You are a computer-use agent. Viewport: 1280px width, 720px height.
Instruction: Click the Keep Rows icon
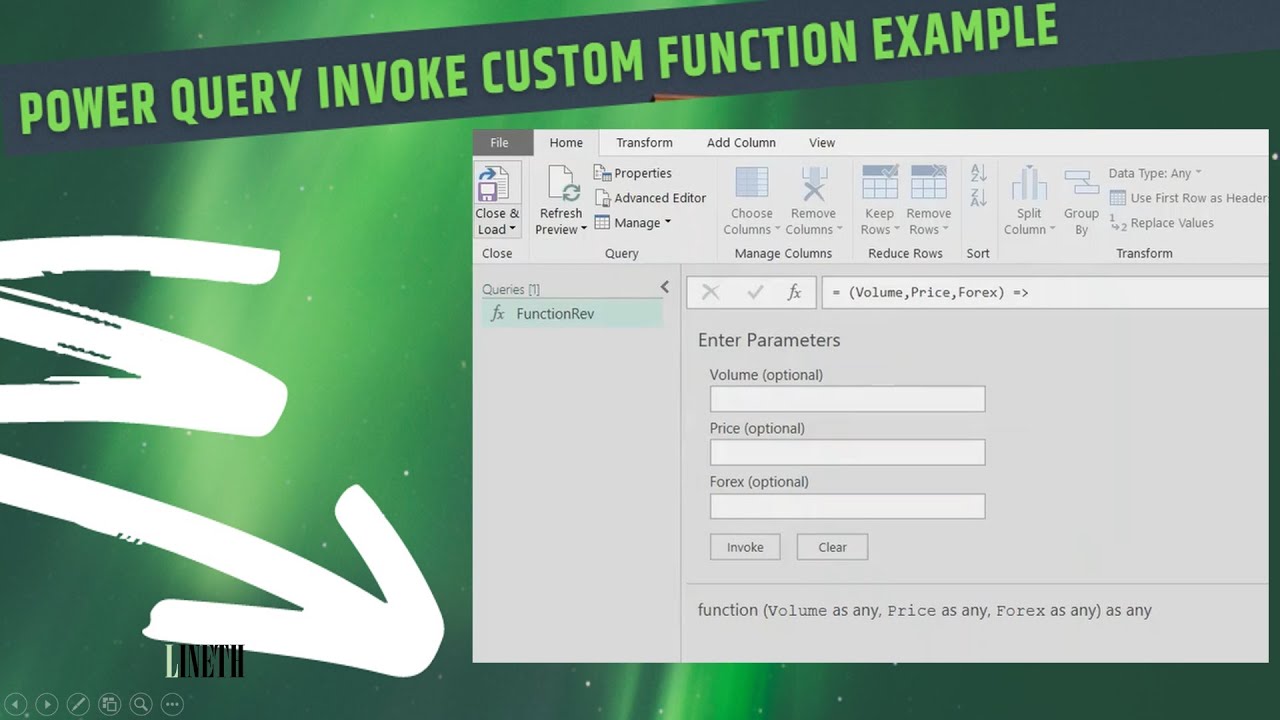[880, 183]
